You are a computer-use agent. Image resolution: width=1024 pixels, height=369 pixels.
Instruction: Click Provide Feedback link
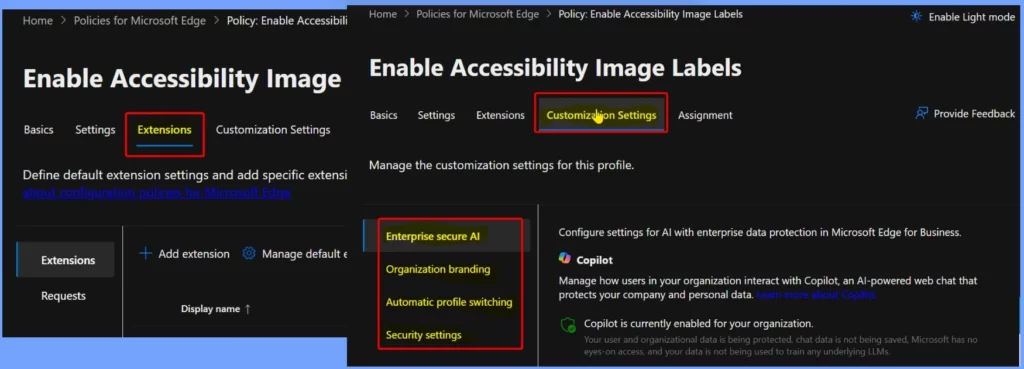click(965, 114)
